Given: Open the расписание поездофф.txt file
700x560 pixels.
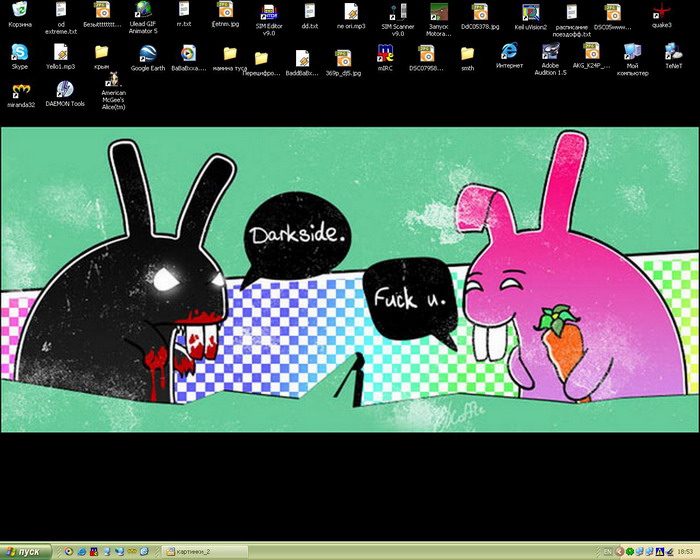Looking at the screenshot, I should (572, 21).
